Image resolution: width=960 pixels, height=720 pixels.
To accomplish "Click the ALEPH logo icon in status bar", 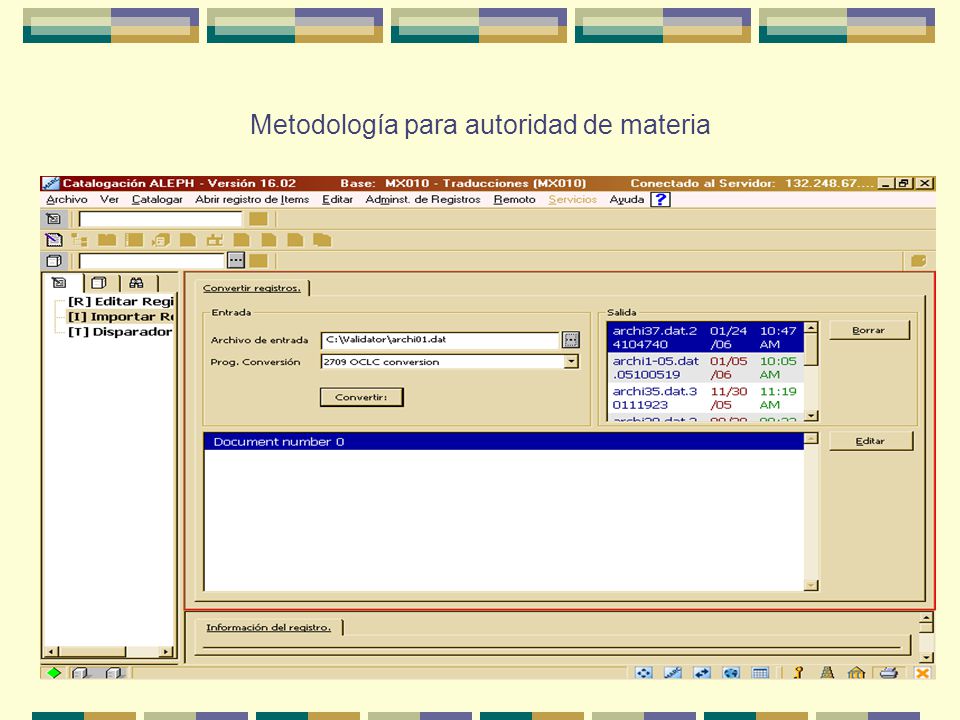I will (x=673, y=673).
